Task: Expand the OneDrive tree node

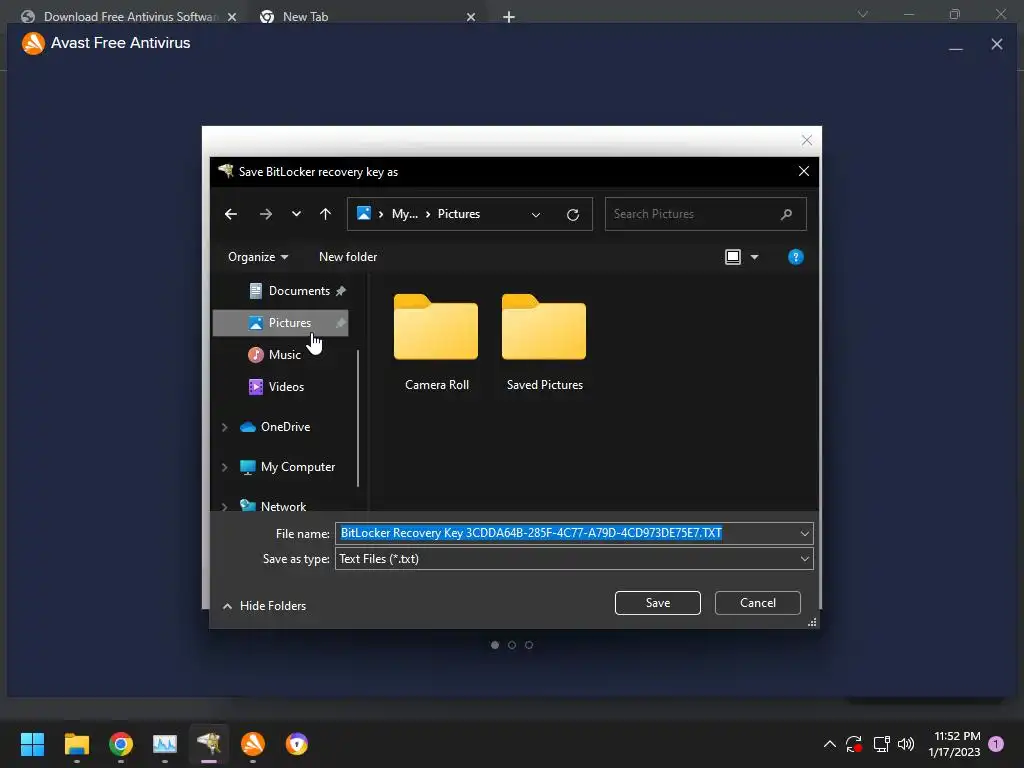Action: [225, 427]
